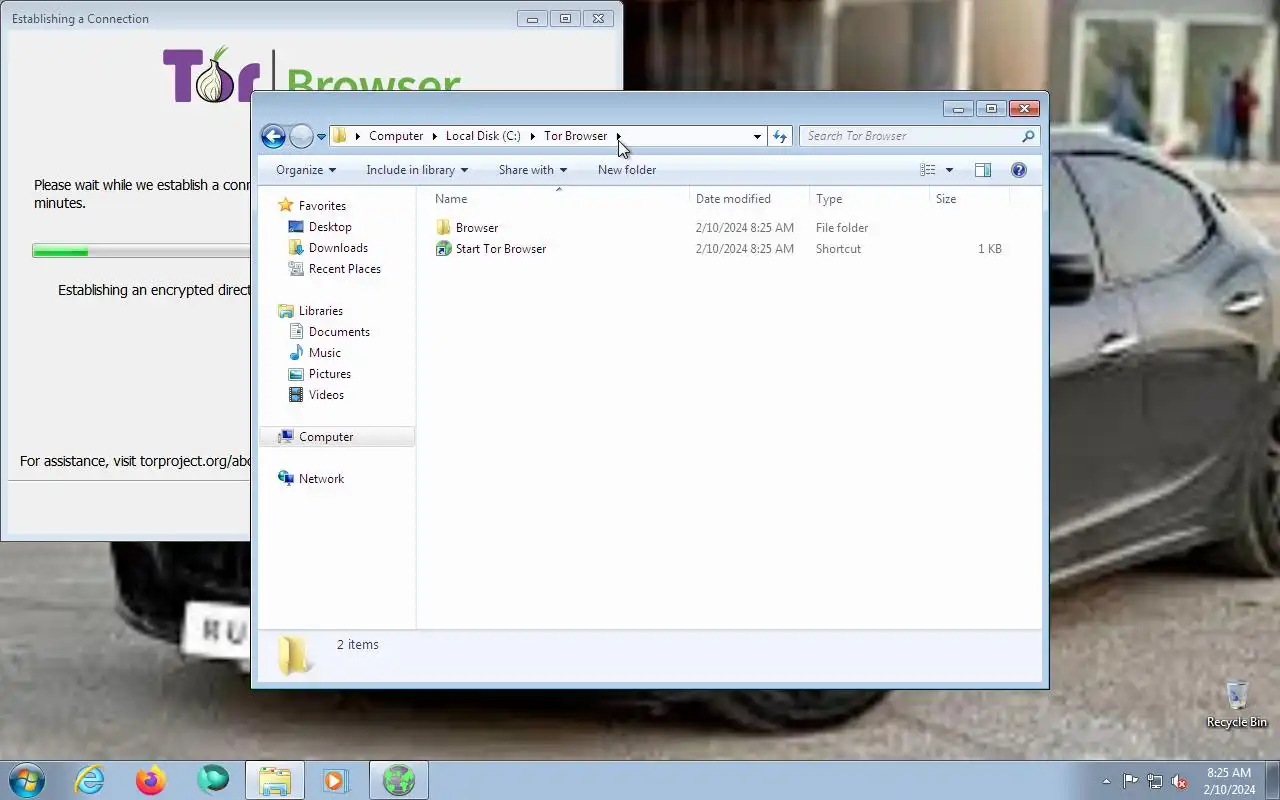Select Network in the navigation pane
This screenshot has width=1280, height=800.
[321, 479]
